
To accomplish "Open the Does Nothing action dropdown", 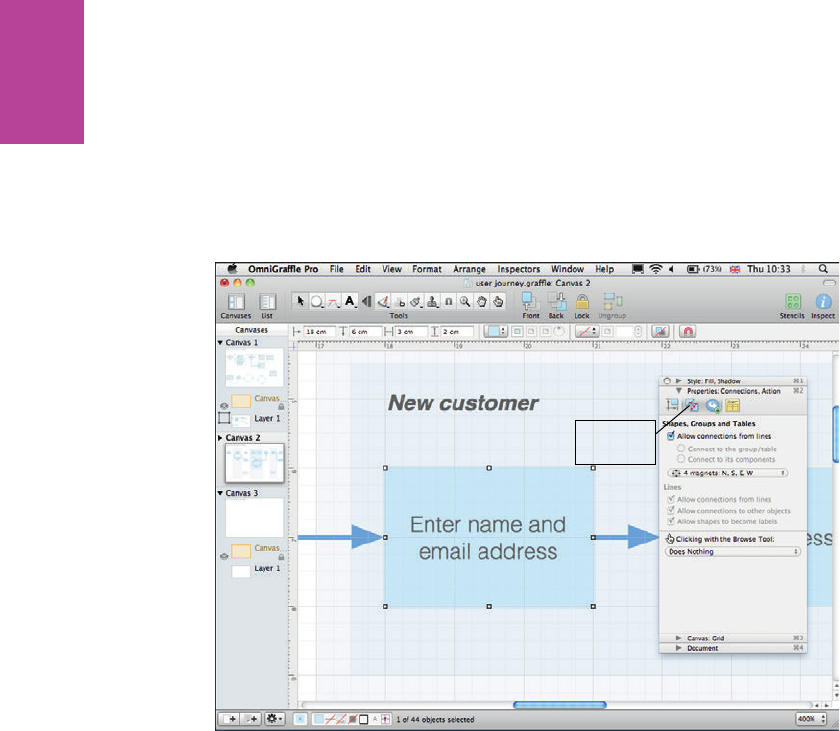I will point(732,552).
